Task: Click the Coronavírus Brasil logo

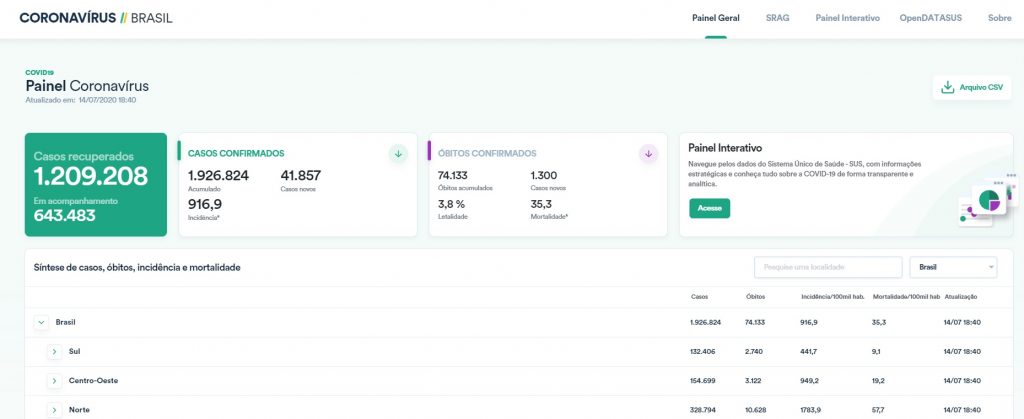Action: (96, 18)
